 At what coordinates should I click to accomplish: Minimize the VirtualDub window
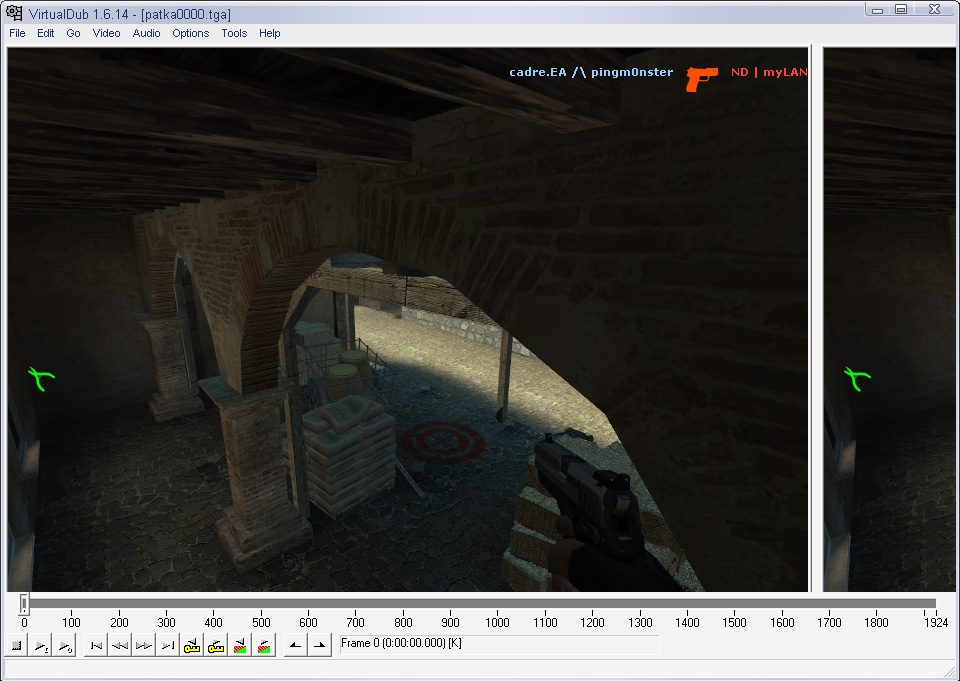coord(878,9)
